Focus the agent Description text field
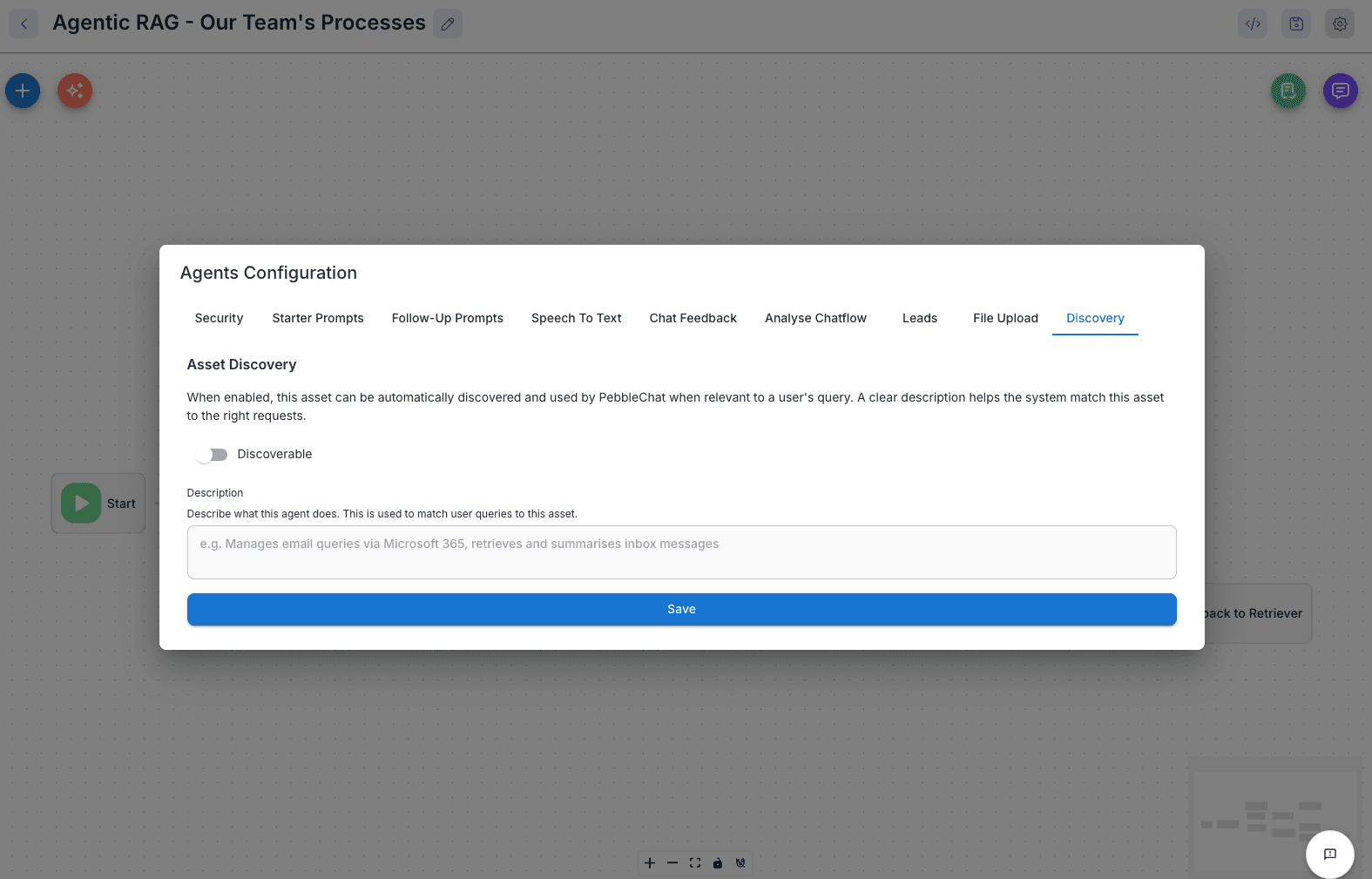Image resolution: width=1372 pixels, height=879 pixels. [682, 552]
